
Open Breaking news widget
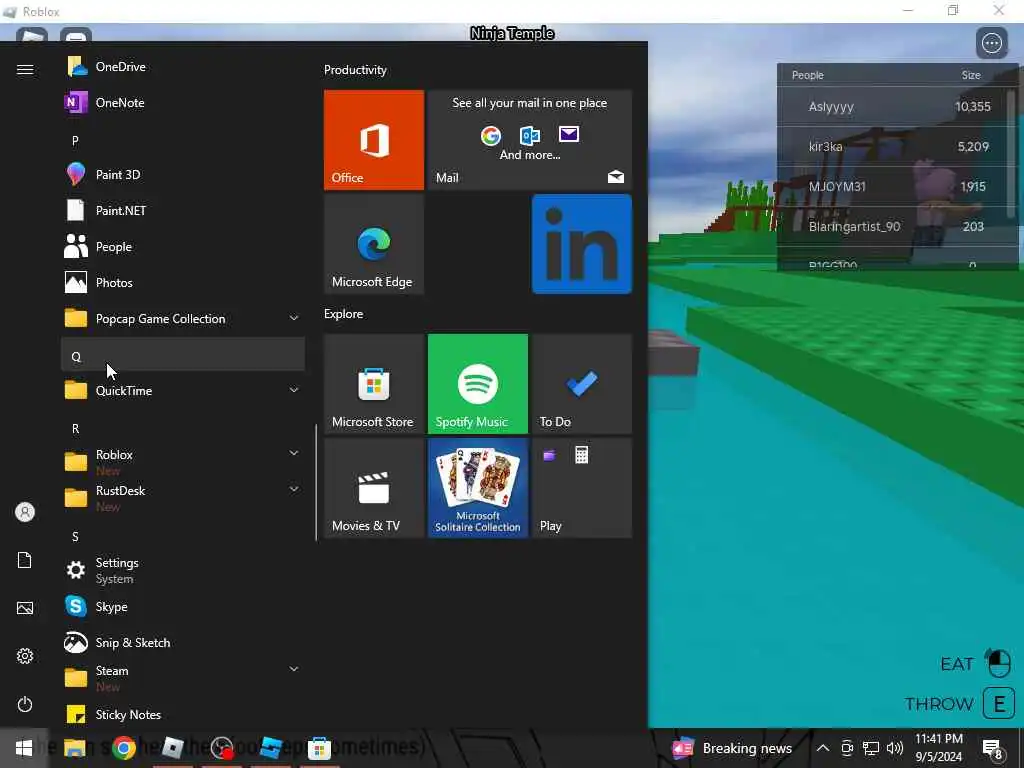point(732,748)
